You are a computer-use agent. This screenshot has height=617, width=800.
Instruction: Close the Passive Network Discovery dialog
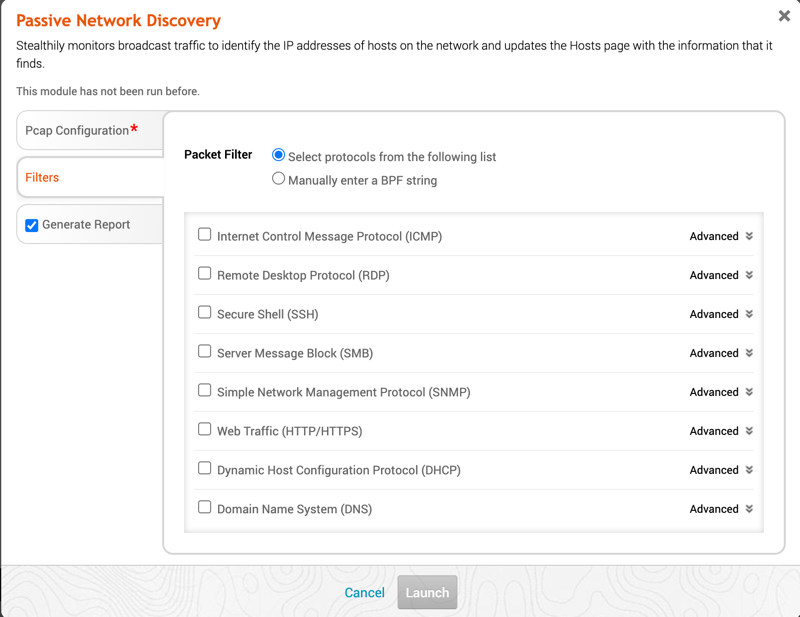784,16
